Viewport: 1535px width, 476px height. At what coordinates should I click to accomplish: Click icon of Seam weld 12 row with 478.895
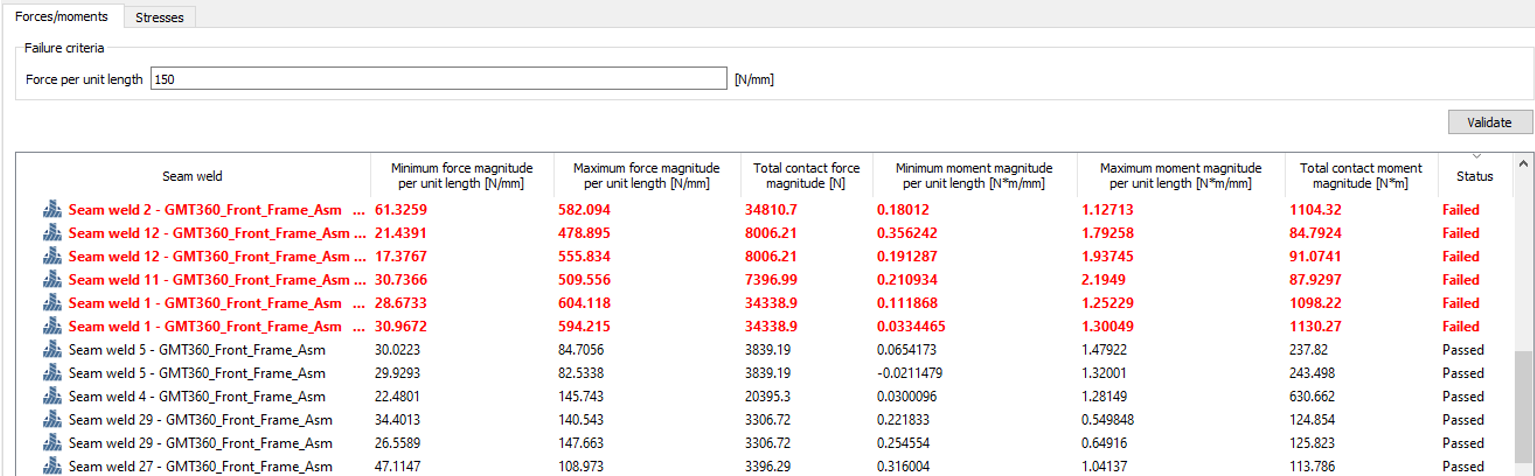point(52,233)
